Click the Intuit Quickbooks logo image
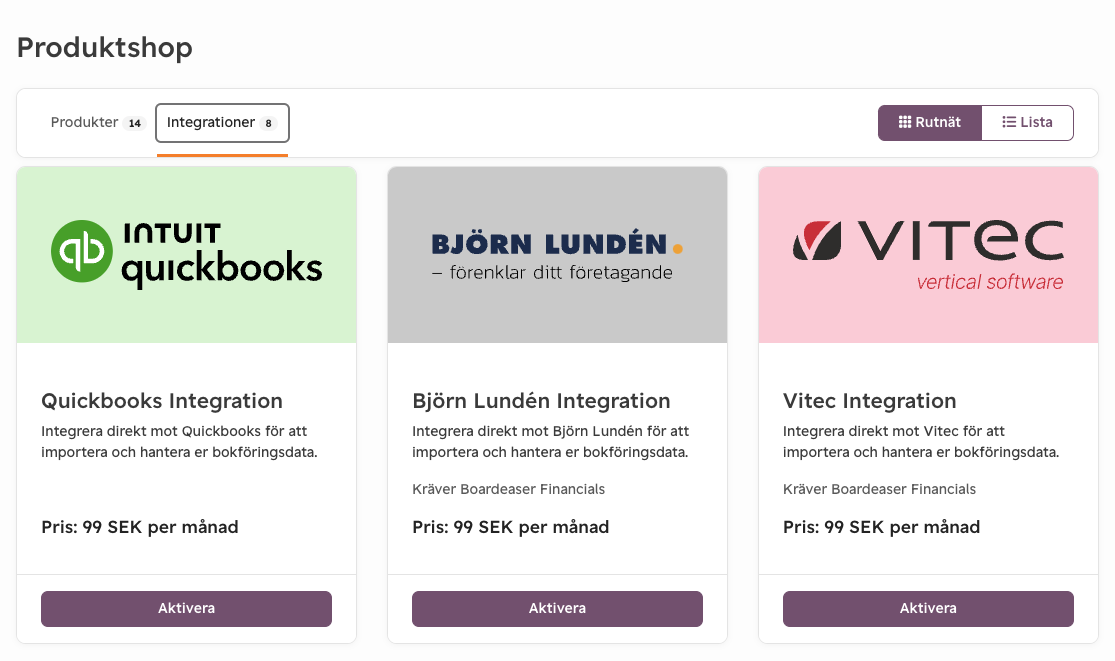 pos(187,254)
